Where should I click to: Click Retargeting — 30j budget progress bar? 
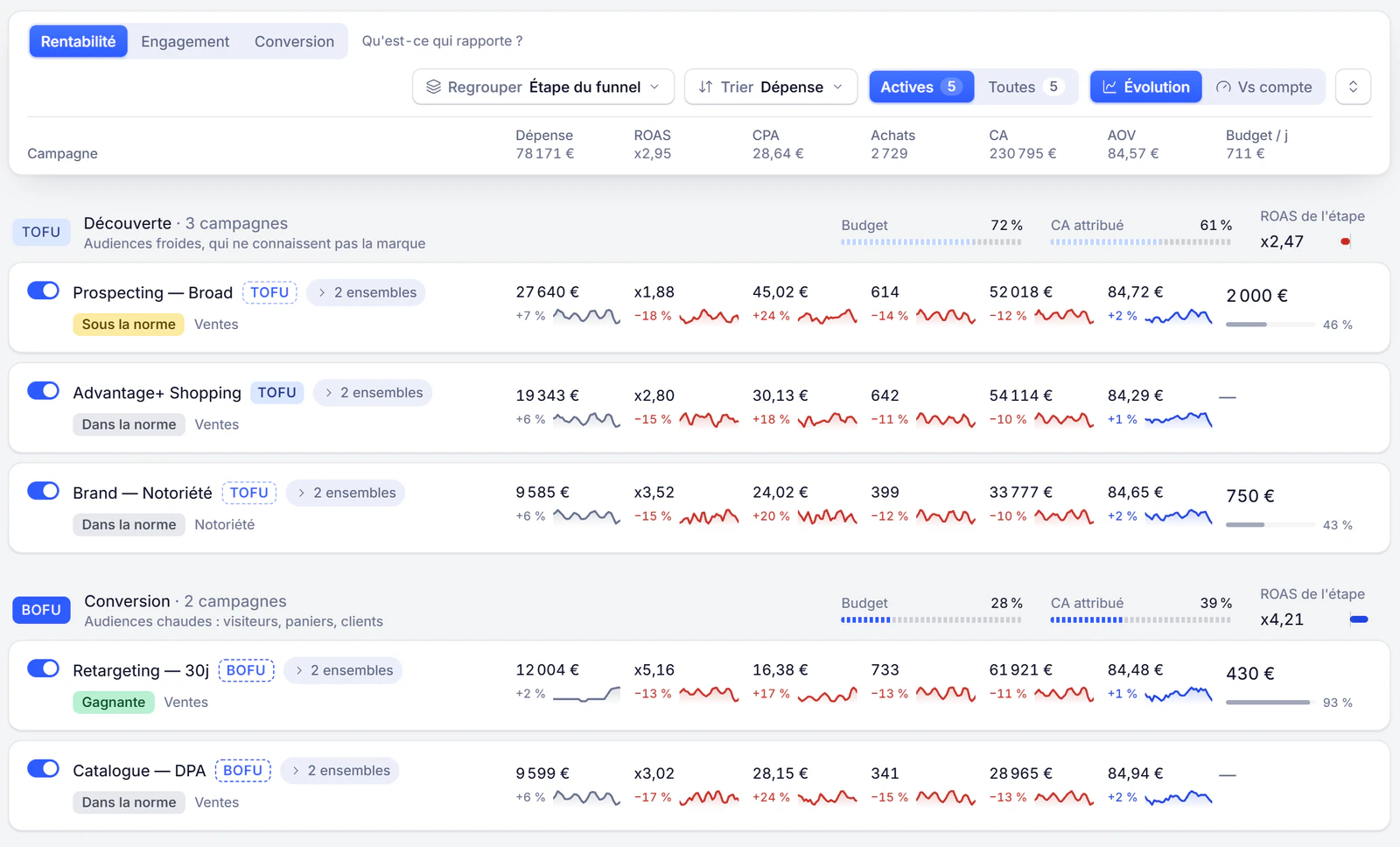click(x=1270, y=703)
